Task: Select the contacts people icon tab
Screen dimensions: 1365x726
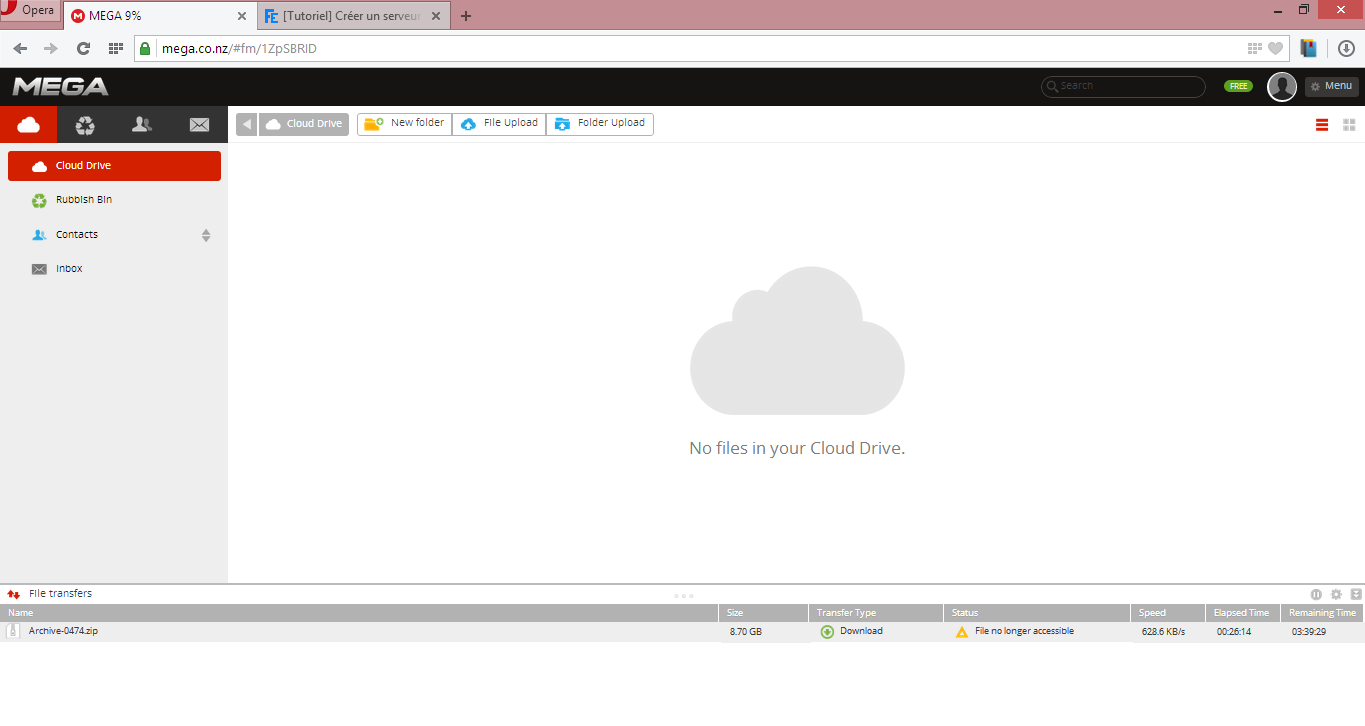Action: click(142, 124)
